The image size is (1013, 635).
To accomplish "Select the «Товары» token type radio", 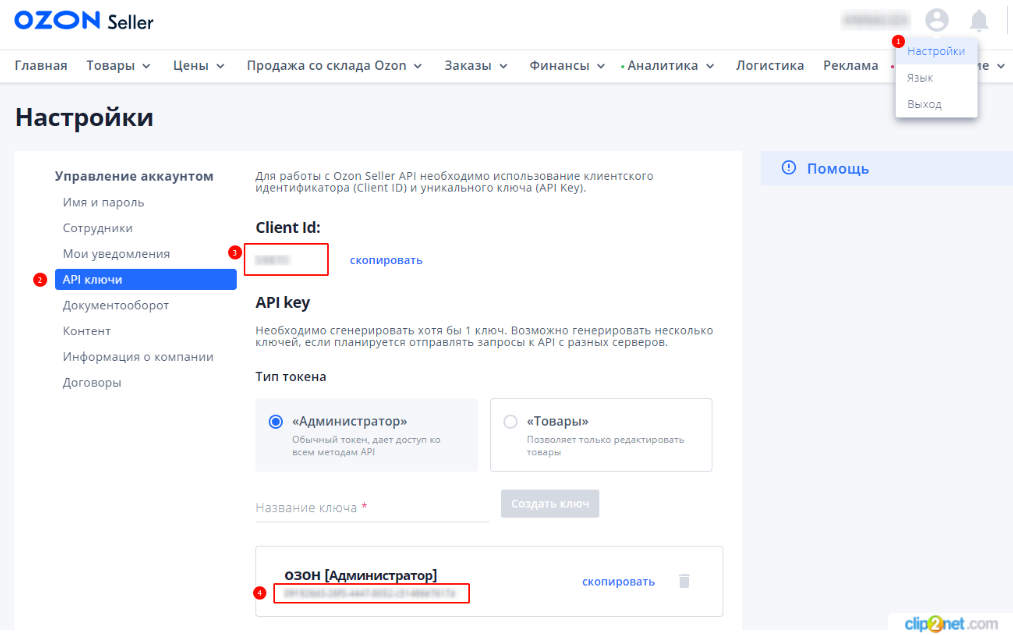I will click(x=510, y=422).
